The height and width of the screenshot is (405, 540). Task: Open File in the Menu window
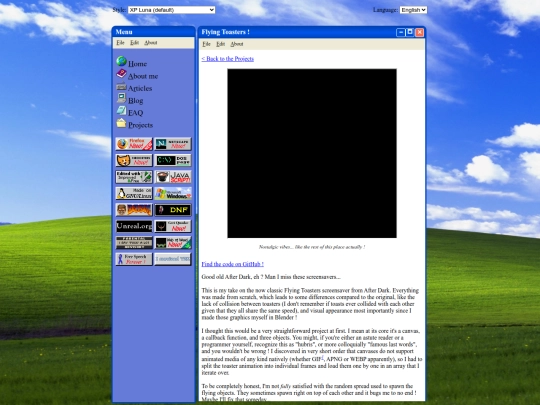click(120, 43)
